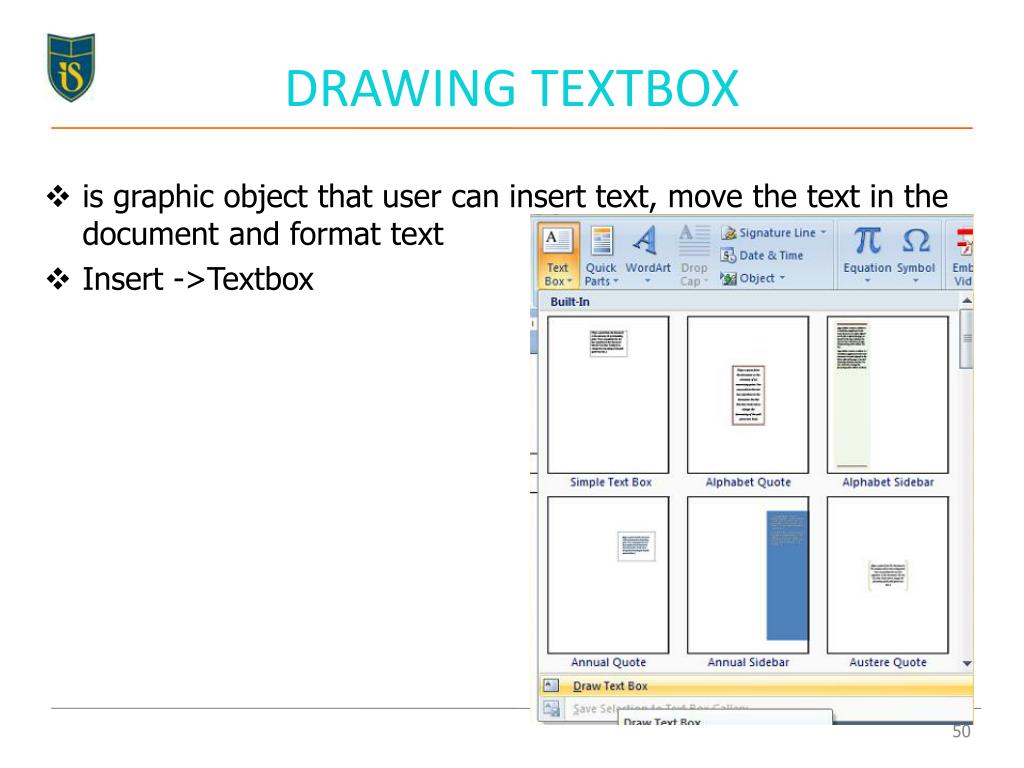Open the WordArt dropdown arrow
The image size is (1024, 768).
pos(648,281)
